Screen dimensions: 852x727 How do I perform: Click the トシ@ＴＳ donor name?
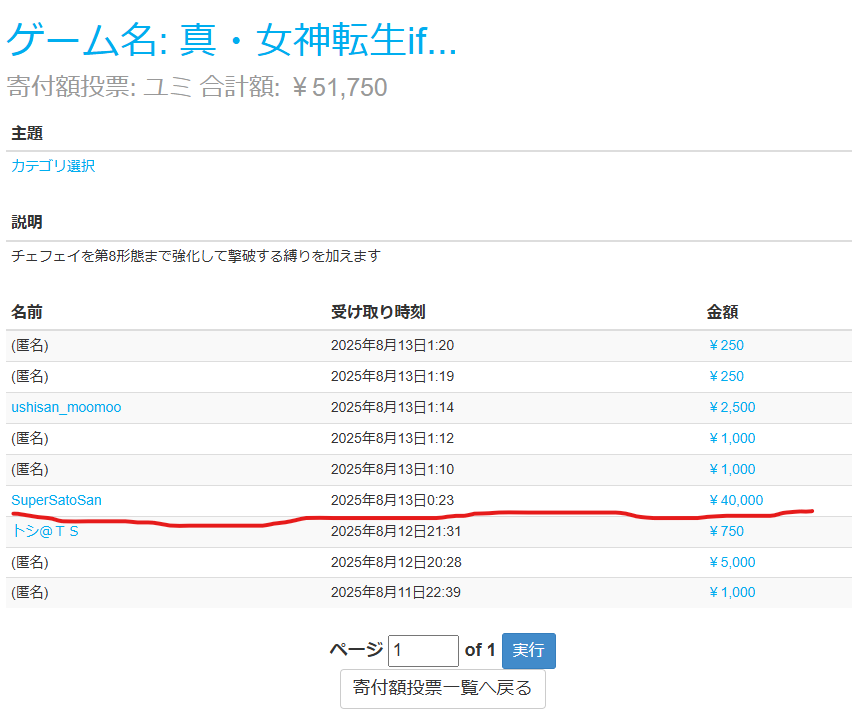coord(45,531)
